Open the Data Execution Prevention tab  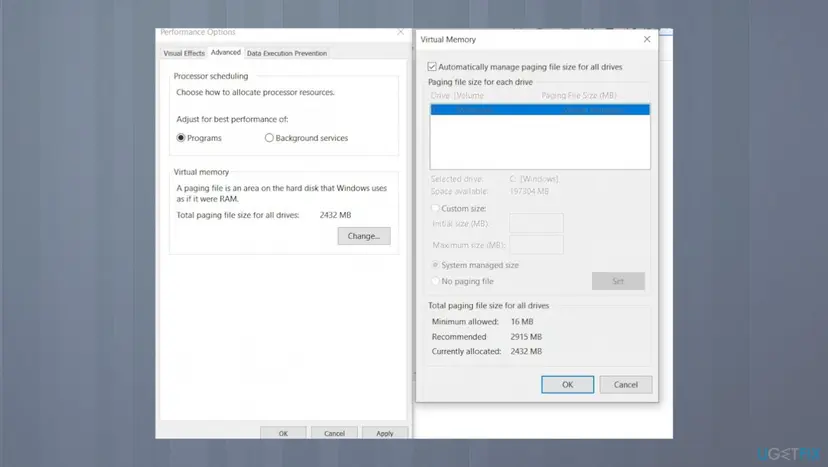click(287, 53)
